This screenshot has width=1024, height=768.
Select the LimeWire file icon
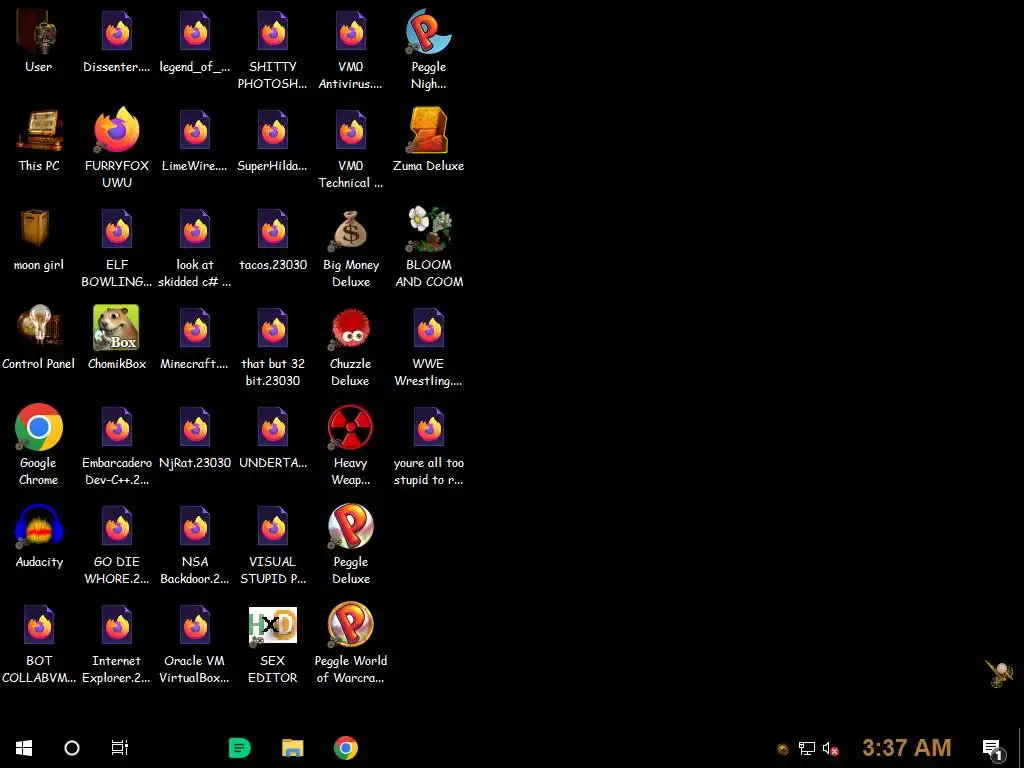pos(195,130)
